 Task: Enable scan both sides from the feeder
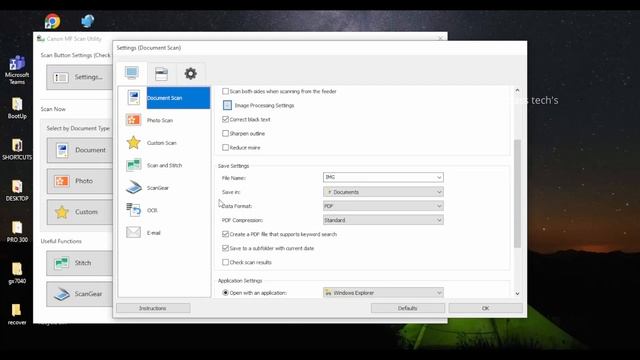[225, 91]
